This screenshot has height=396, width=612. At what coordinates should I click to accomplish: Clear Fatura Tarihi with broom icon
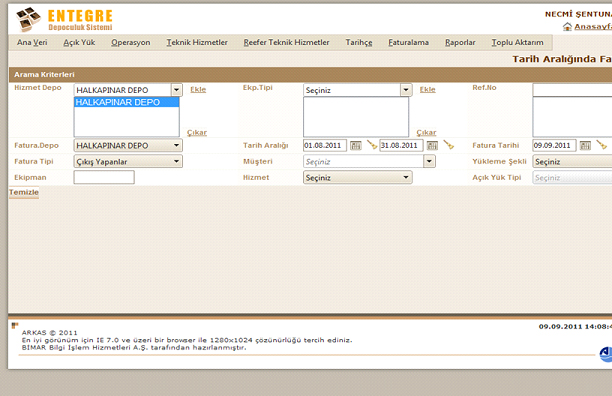coord(601,145)
